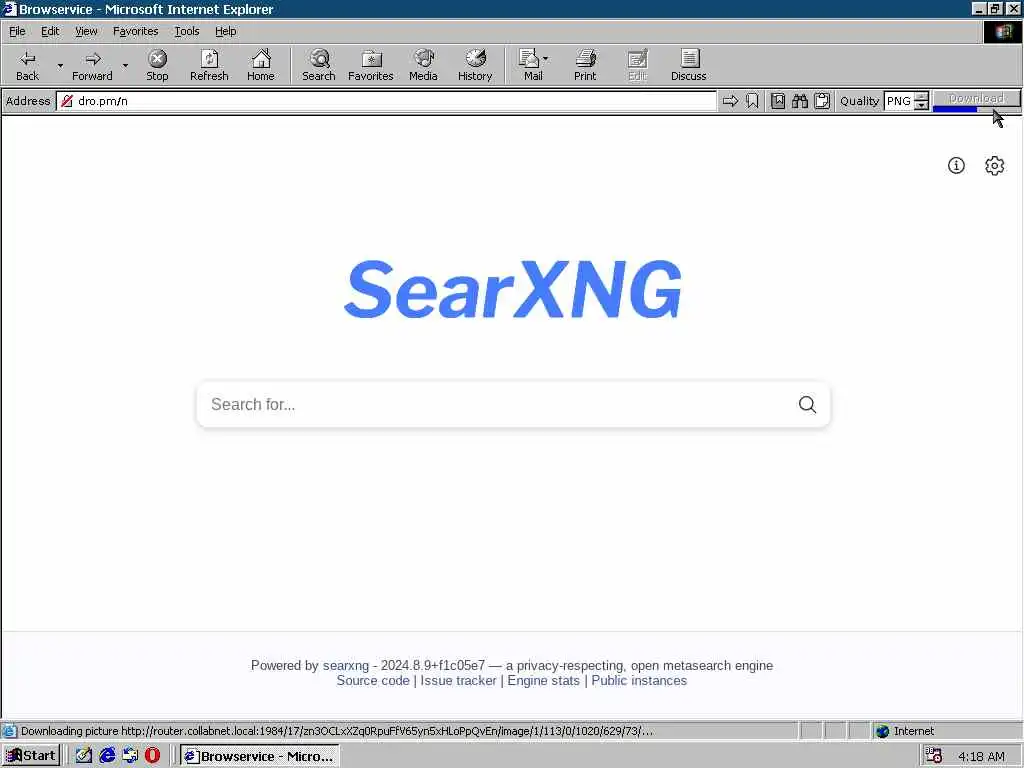Go to the Home page
Image resolution: width=1024 pixels, height=768 pixels.
[x=261, y=65]
